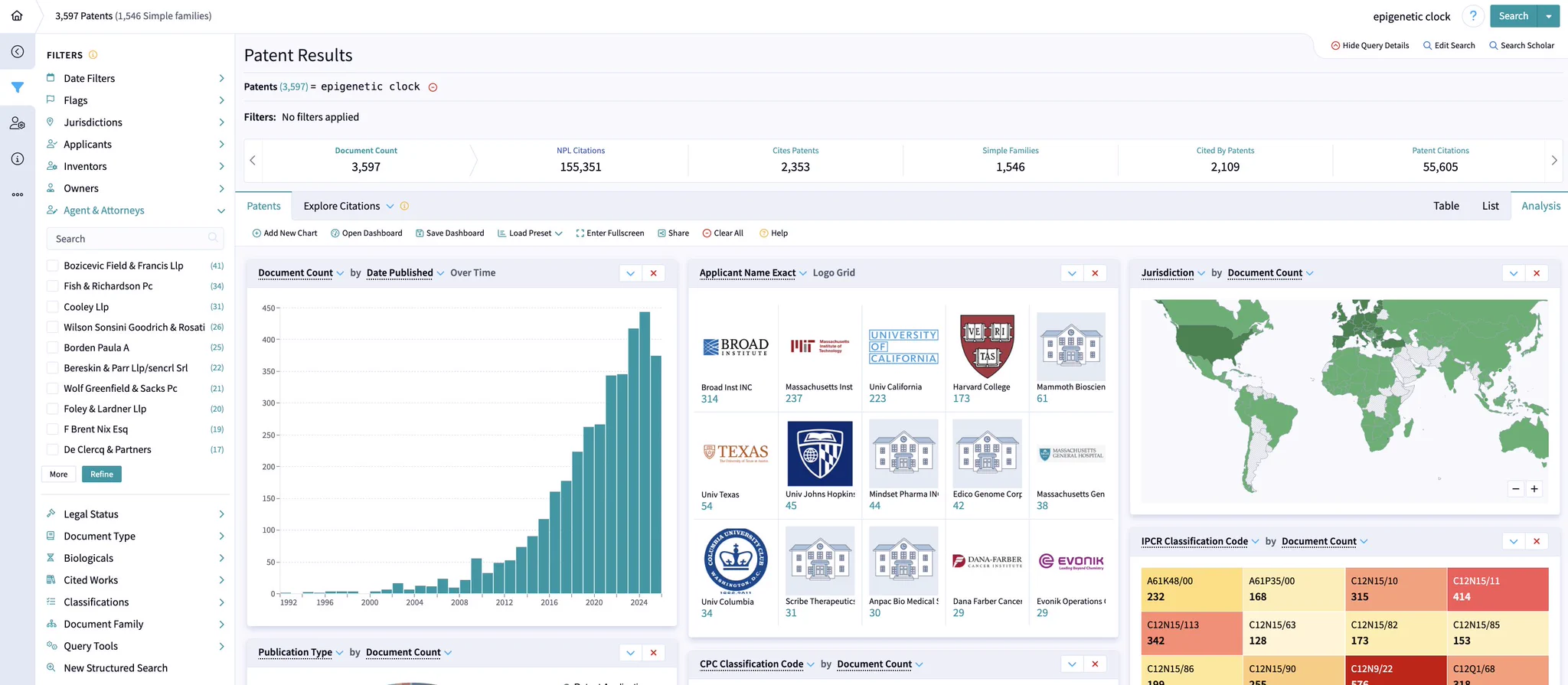Image resolution: width=1568 pixels, height=685 pixels.
Task: Click the A61K48/00 heatmap cell
Action: tap(1191, 589)
